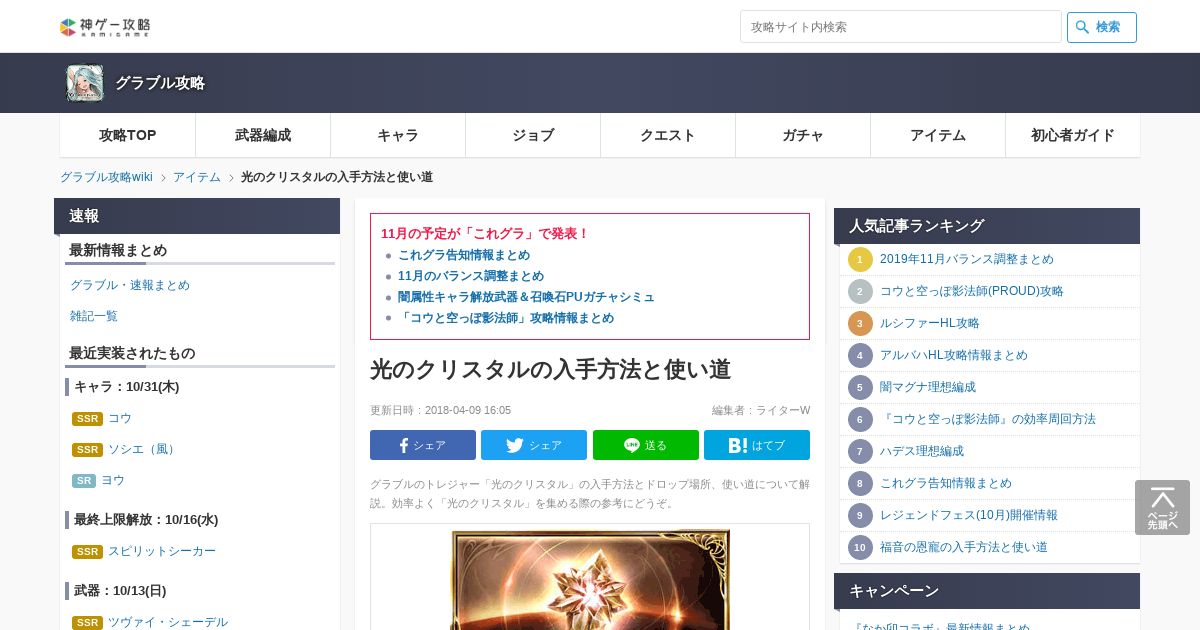The width and height of the screenshot is (1200, 630).
Task: Open ranking 4: アルバハHL攻略情報まとめ
Action: click(x=954, y=355)
